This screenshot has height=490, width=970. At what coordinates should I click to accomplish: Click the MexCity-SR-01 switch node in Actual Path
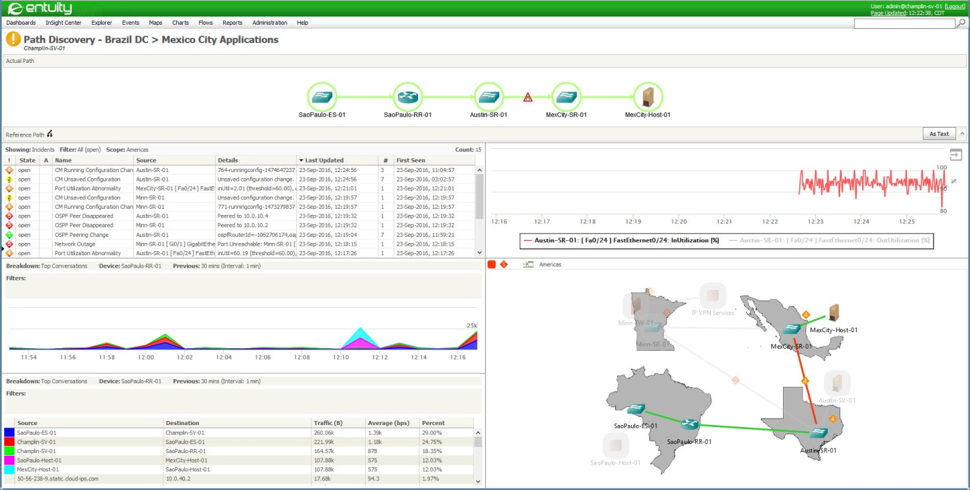[567, 97]
